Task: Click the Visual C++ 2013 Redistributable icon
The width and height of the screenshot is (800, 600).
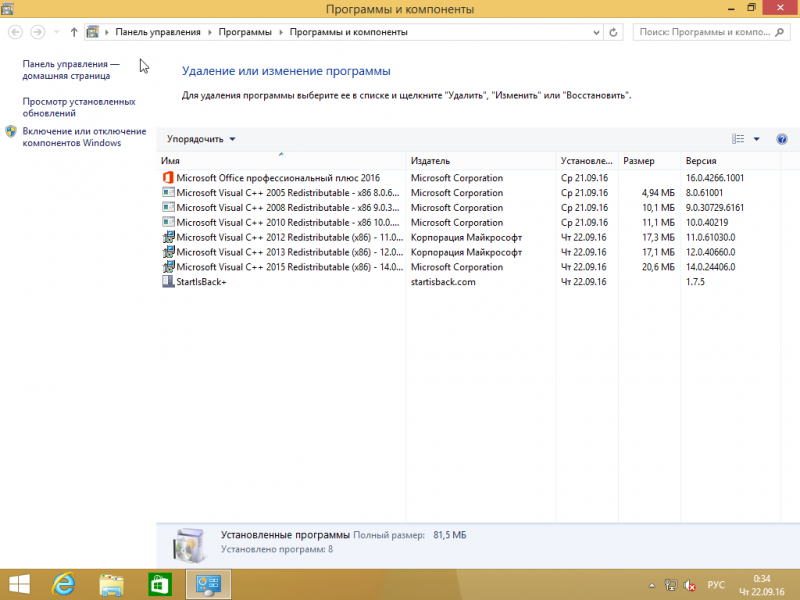Action: click(168, 252)
